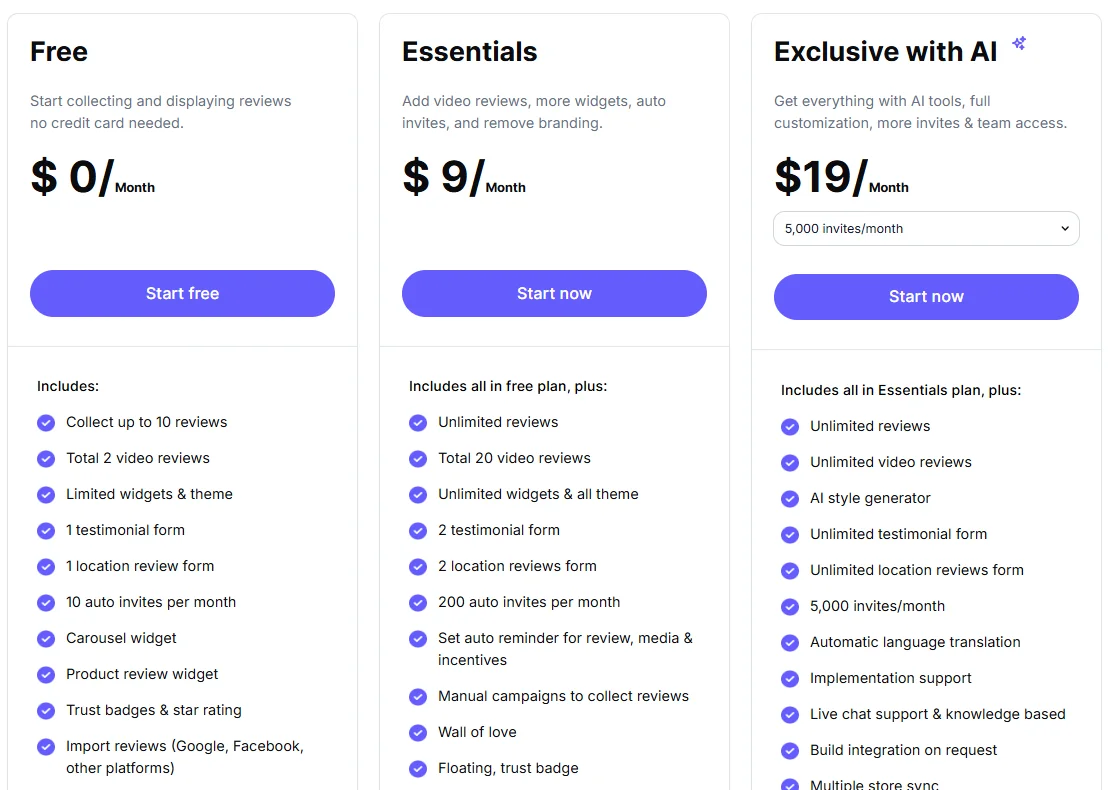Click Start now on the Exclusive with AI plan
This screenshot has height=790, width=1114.
click(x=926, y=296)
